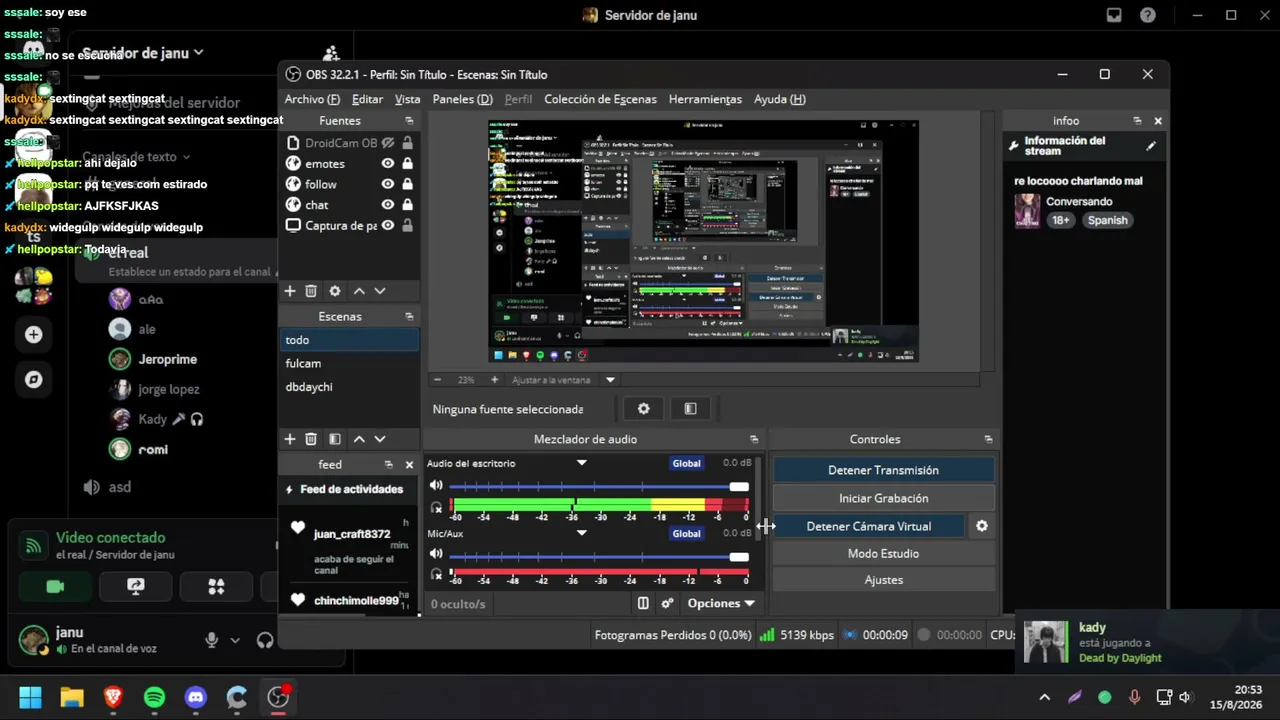Lock the Captura de pa source
The width and height of the screenshot is (1280, 720).
[x=407, y=226]
